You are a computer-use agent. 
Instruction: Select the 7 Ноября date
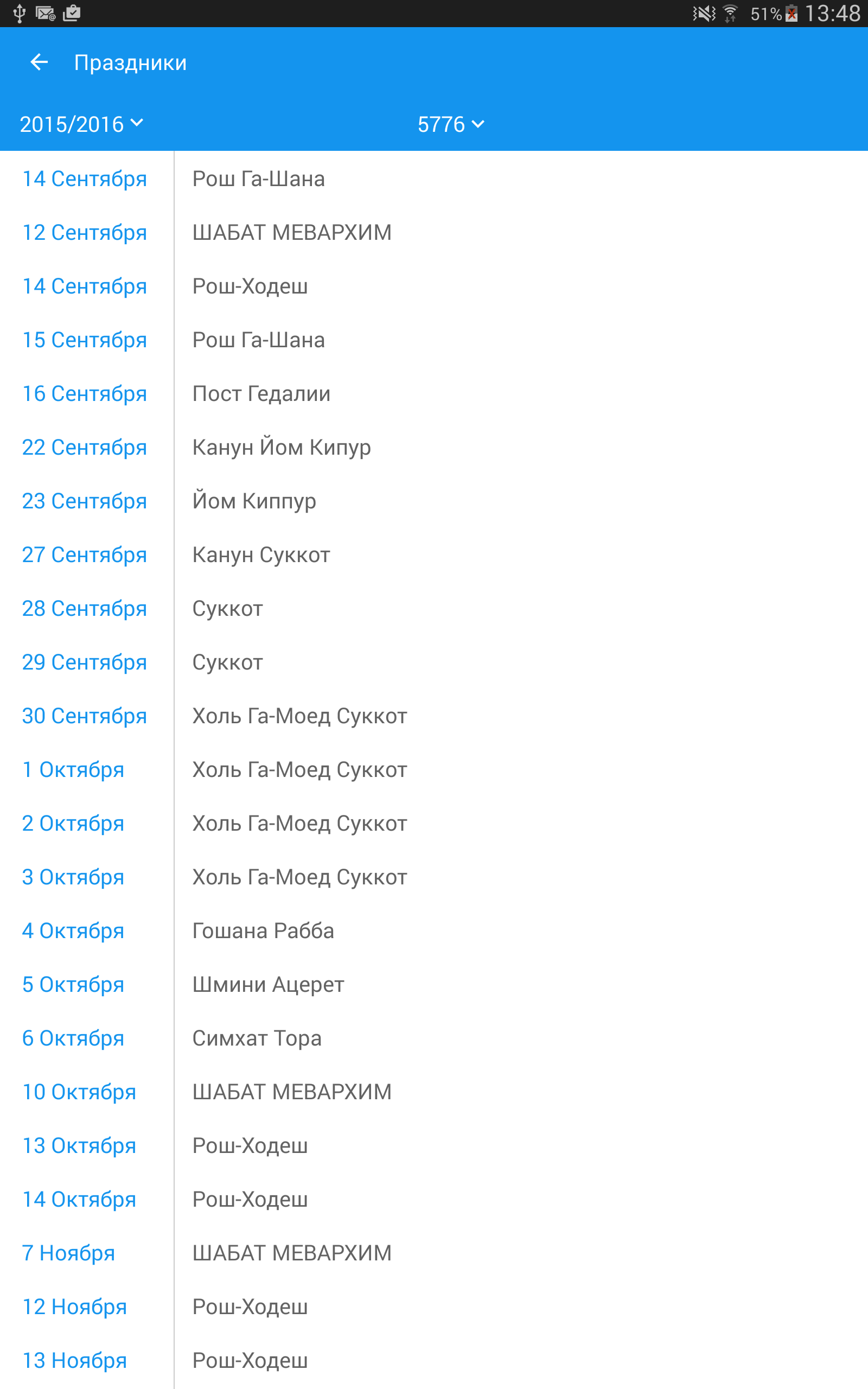68,1253
